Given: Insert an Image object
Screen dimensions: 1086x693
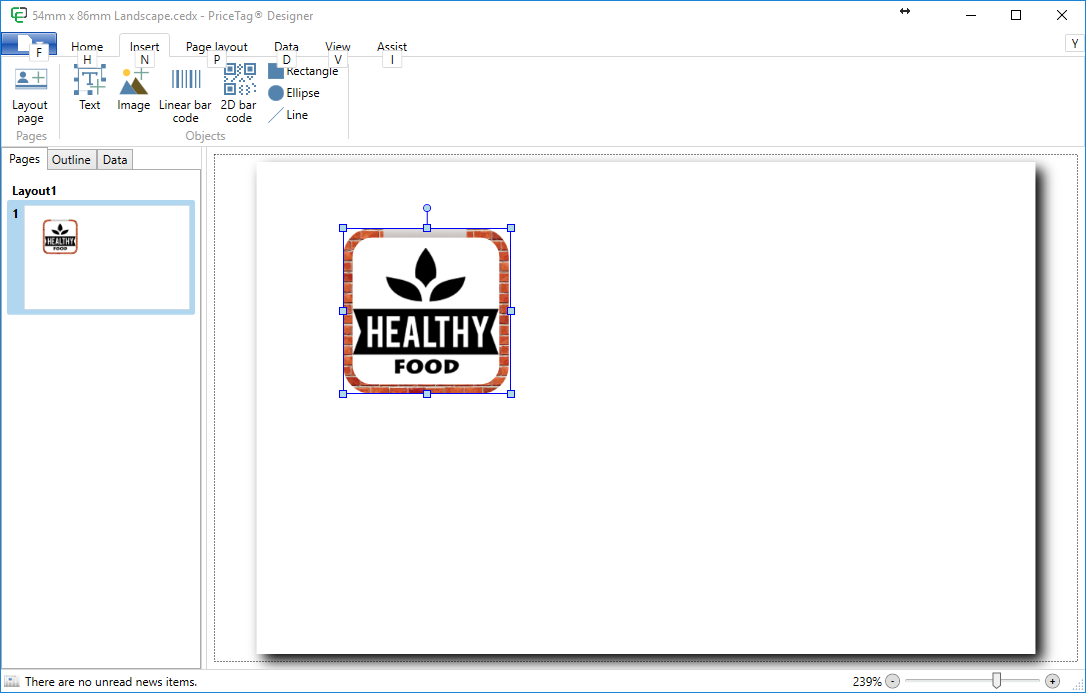Looking at the screenshot, I should [x=134, y=88].
